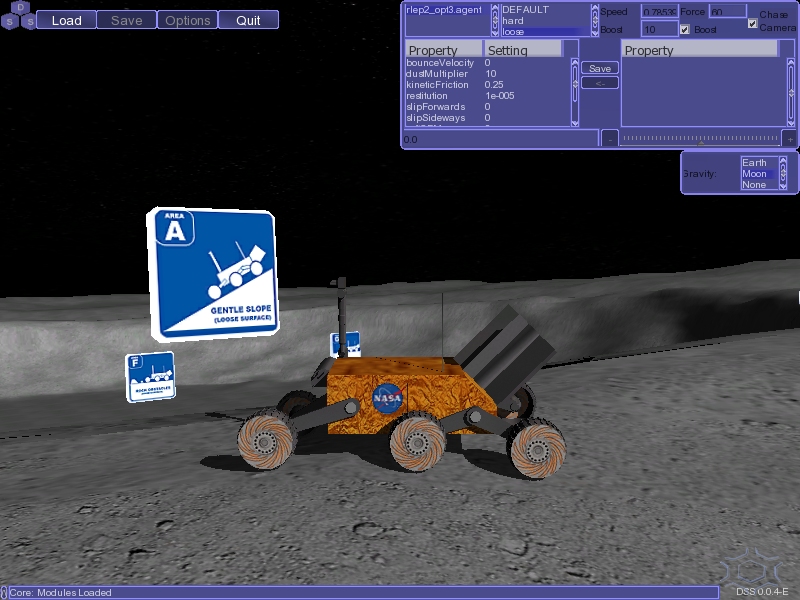Click the NASA logo on the rover
The width and height of the screenshot is (800, 600).
tap(388, 397)
